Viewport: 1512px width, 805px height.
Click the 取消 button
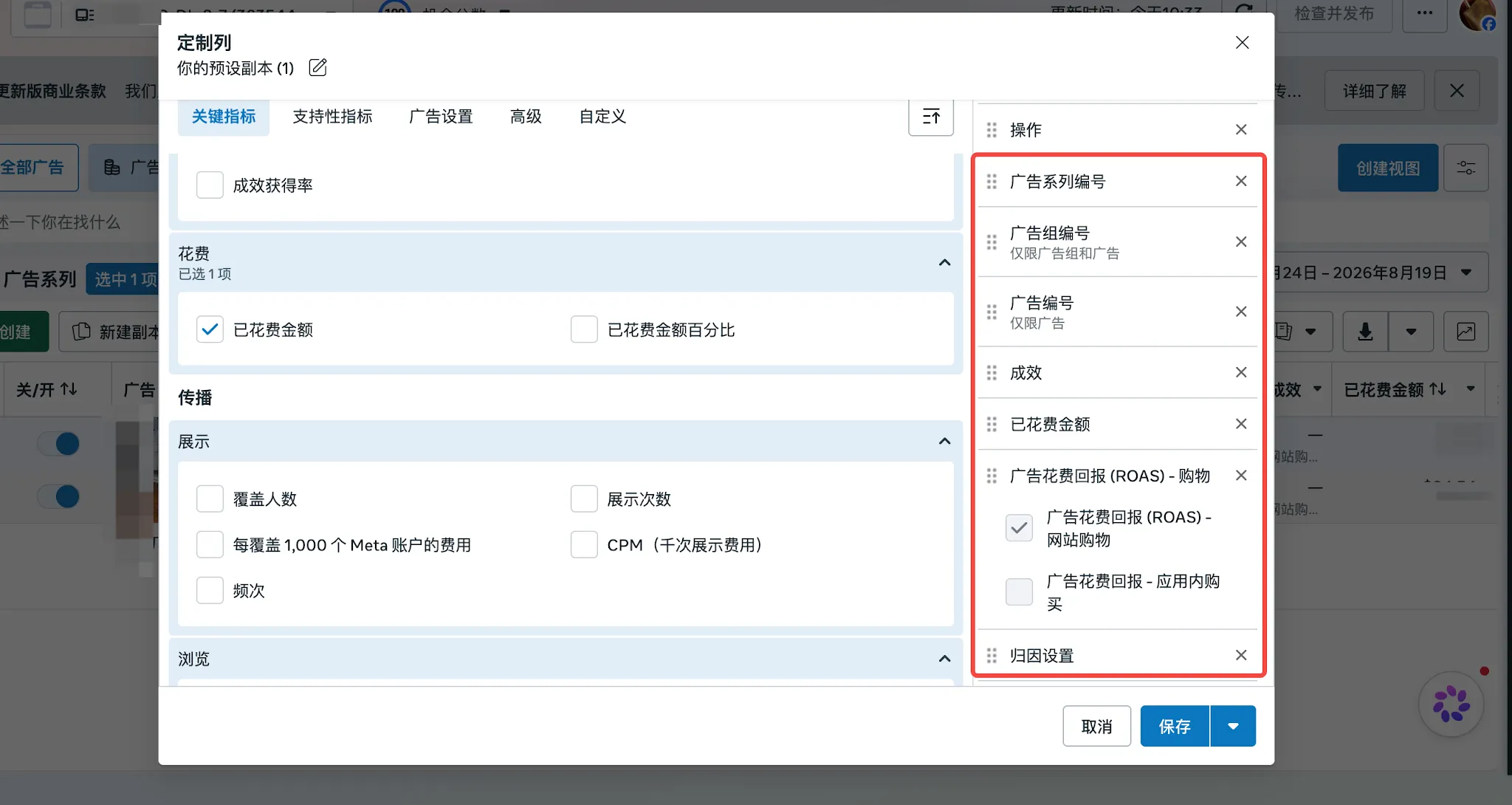point(1096,726)
